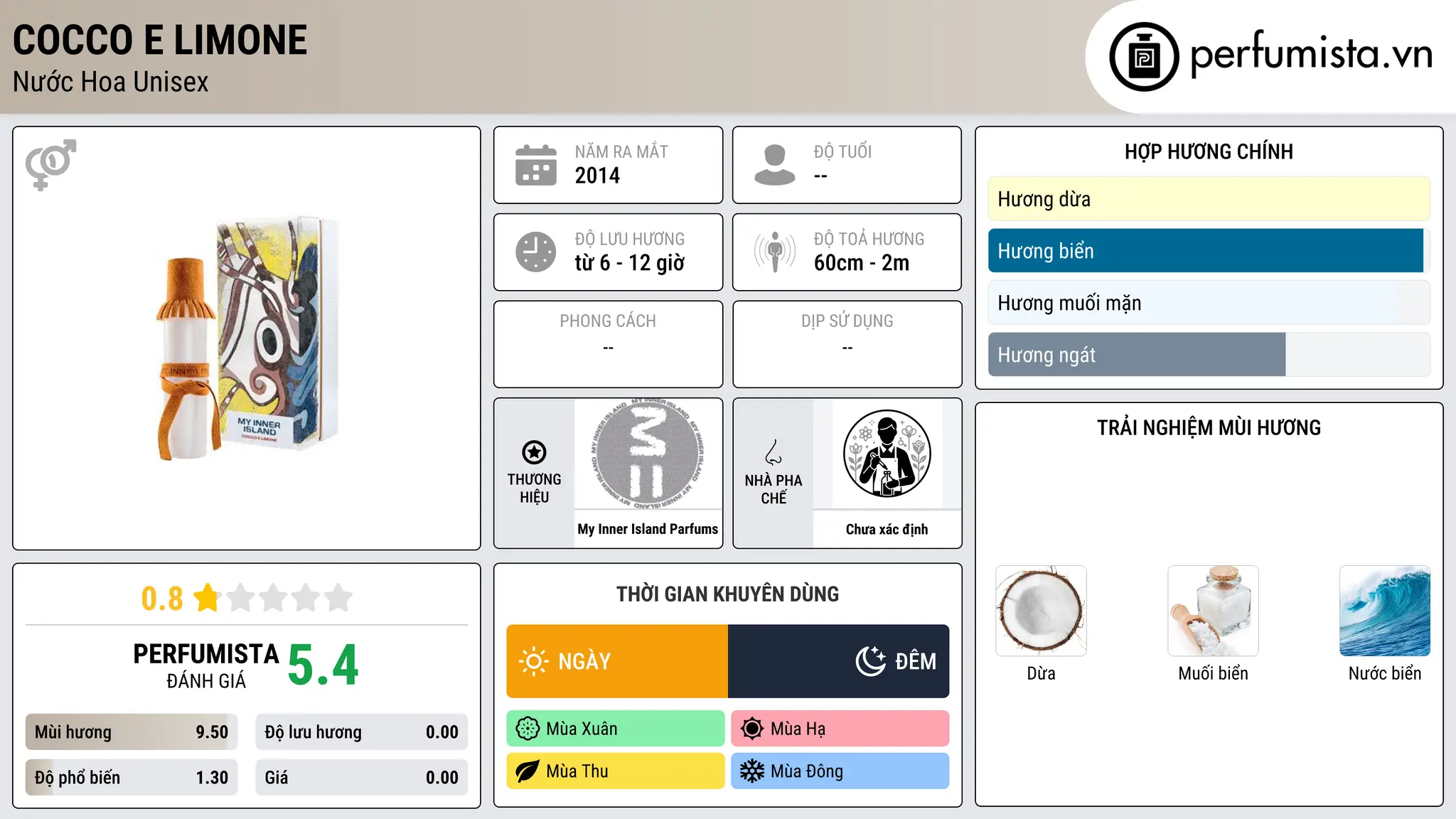Click the Hương biển accord bar
Screen dimensions: 1456x819
tap(1209, 251)
